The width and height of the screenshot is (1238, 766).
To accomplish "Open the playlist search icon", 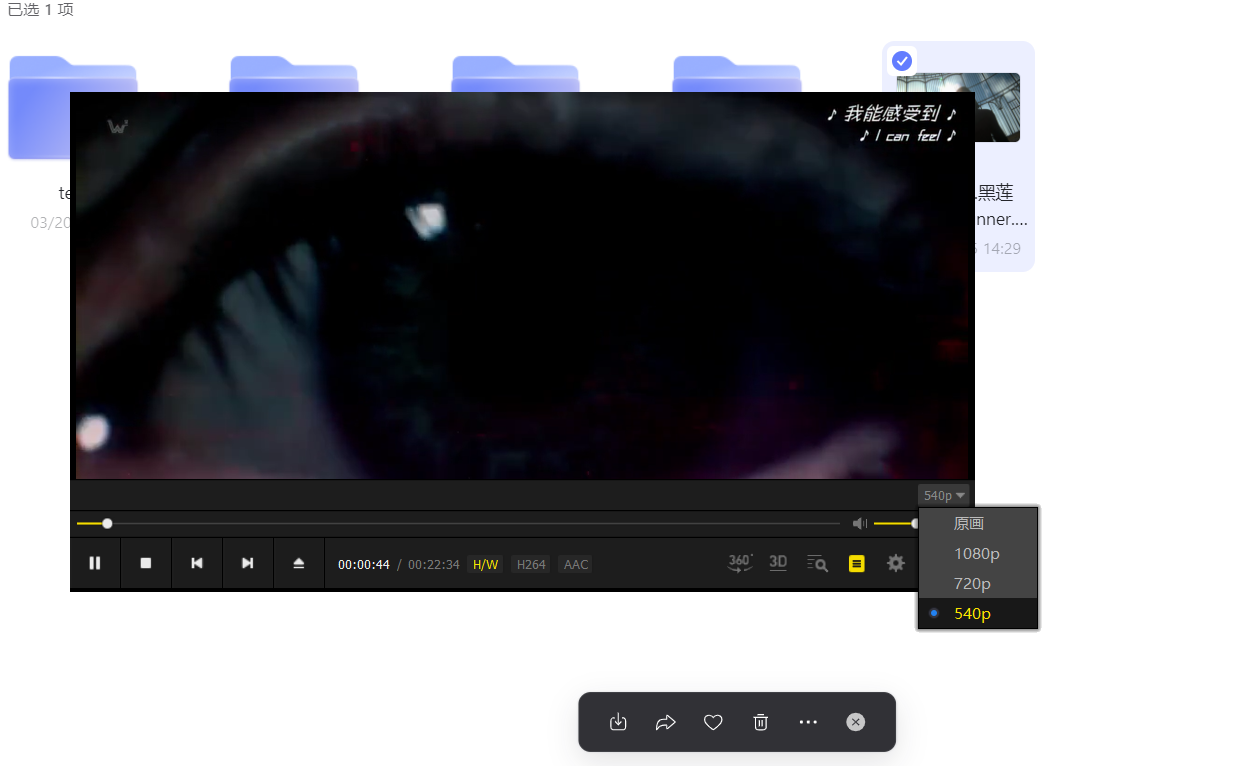I will 817,563.
